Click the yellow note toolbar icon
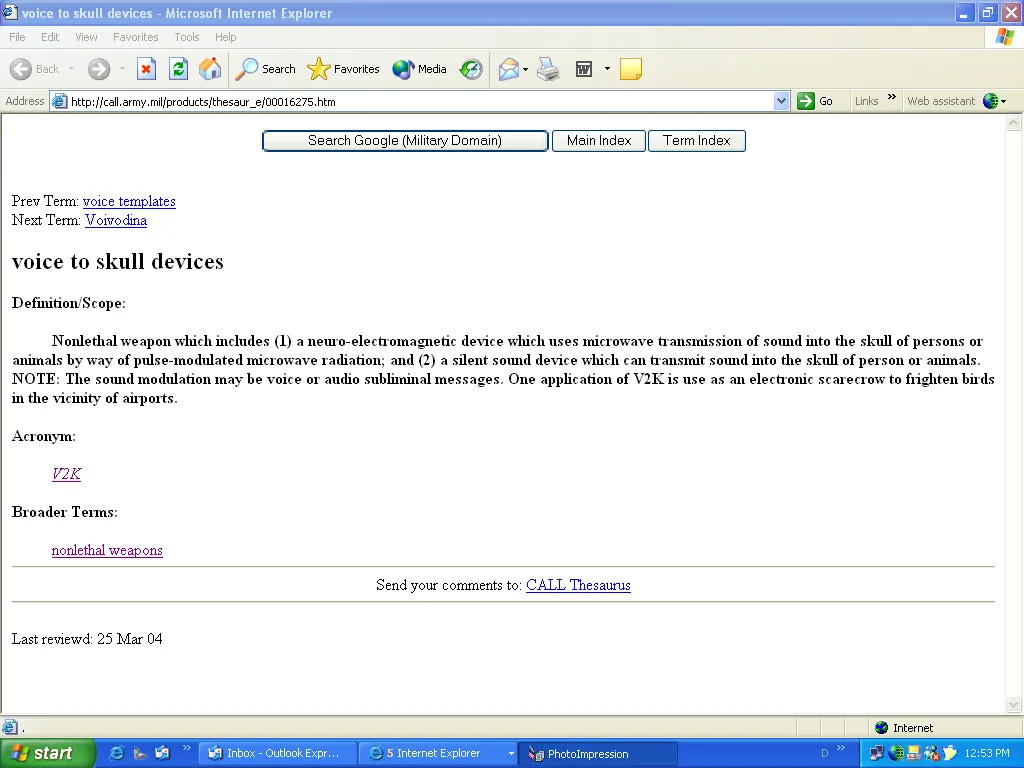Viewport: 1024px width, 768px height. tap(630, 69)
